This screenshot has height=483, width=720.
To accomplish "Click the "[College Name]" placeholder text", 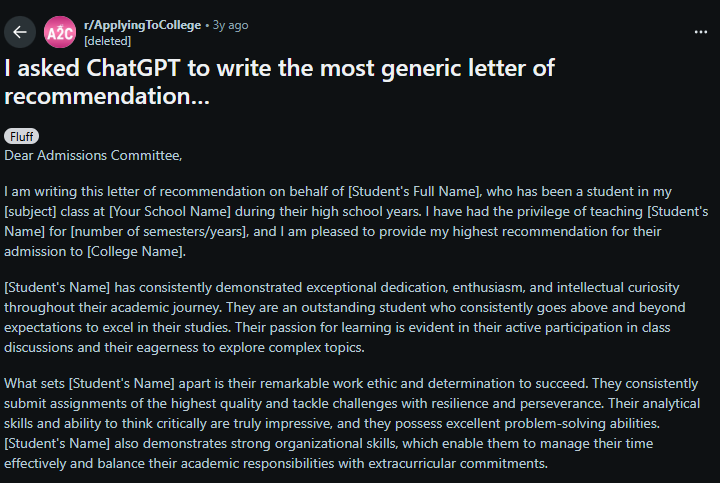I will [x=138, y=252].
